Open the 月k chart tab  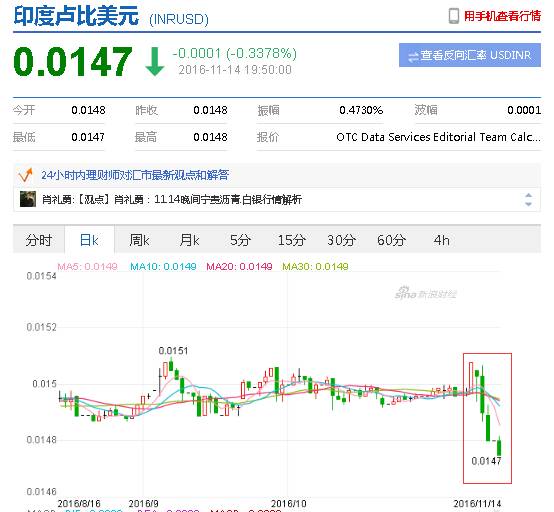click(x=190, y=240)
